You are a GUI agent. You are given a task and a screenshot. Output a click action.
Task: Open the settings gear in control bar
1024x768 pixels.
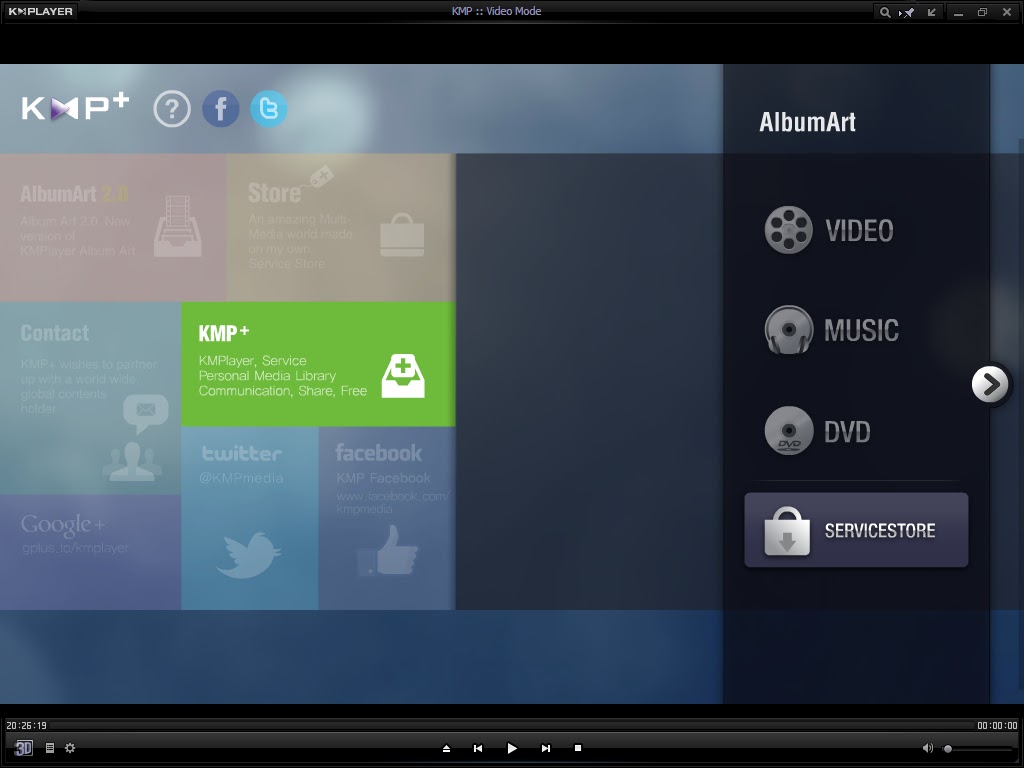point(70,748)
